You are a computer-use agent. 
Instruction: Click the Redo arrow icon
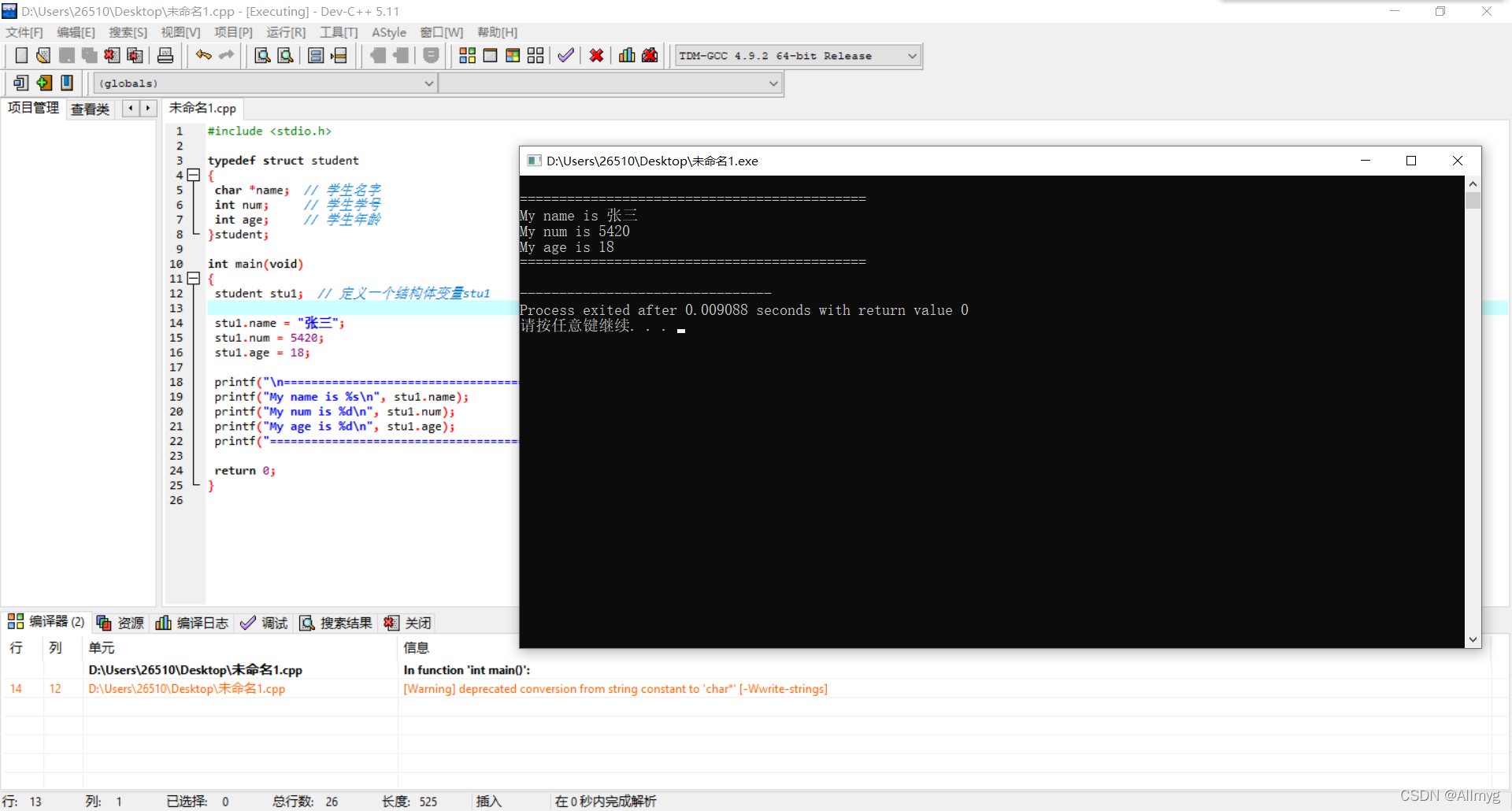(227, 55)
